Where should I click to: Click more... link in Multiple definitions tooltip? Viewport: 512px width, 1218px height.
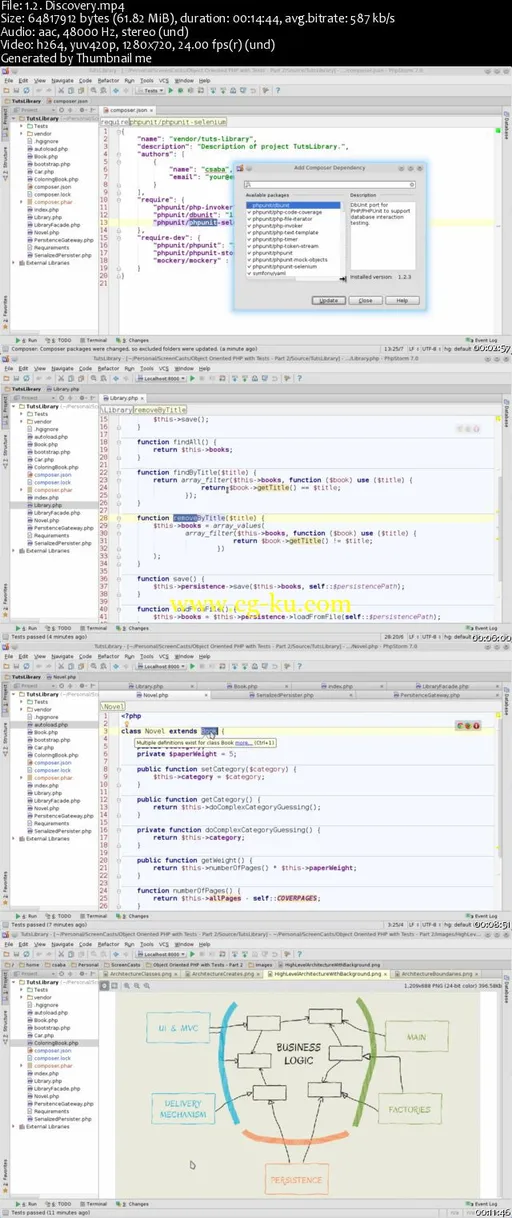243,743
